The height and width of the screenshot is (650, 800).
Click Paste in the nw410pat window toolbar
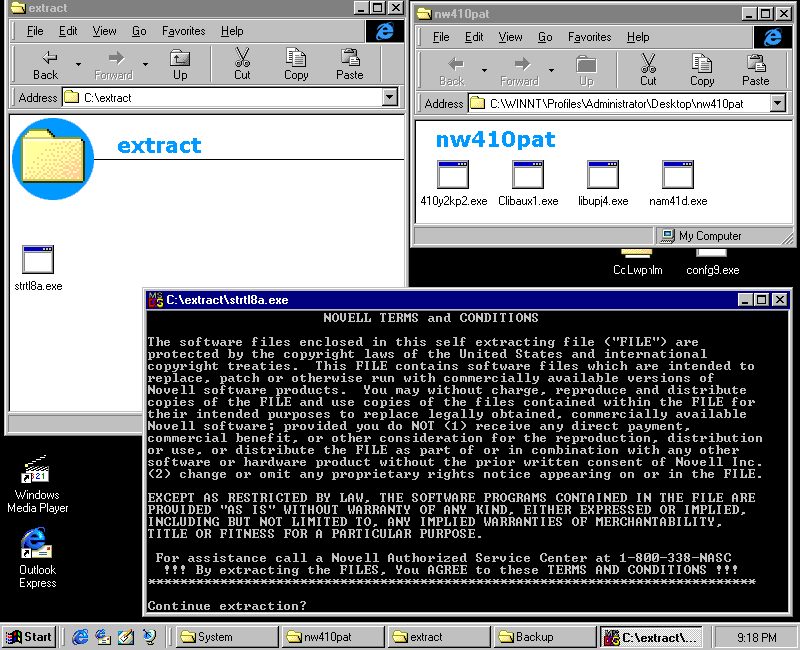point(756,71)
